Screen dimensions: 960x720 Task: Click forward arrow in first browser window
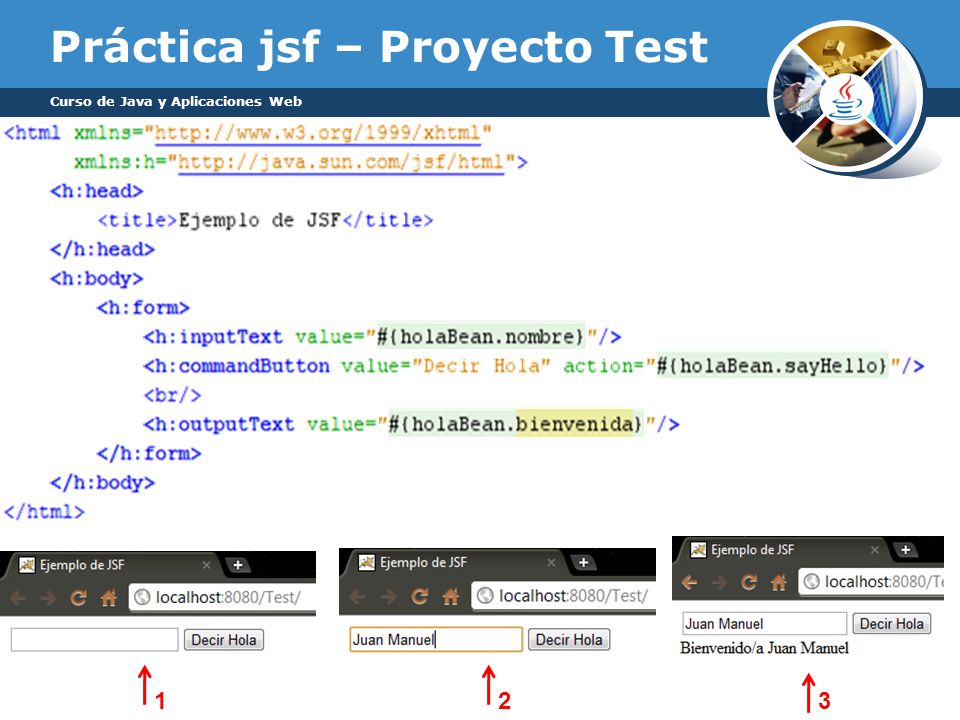point(48,598)
